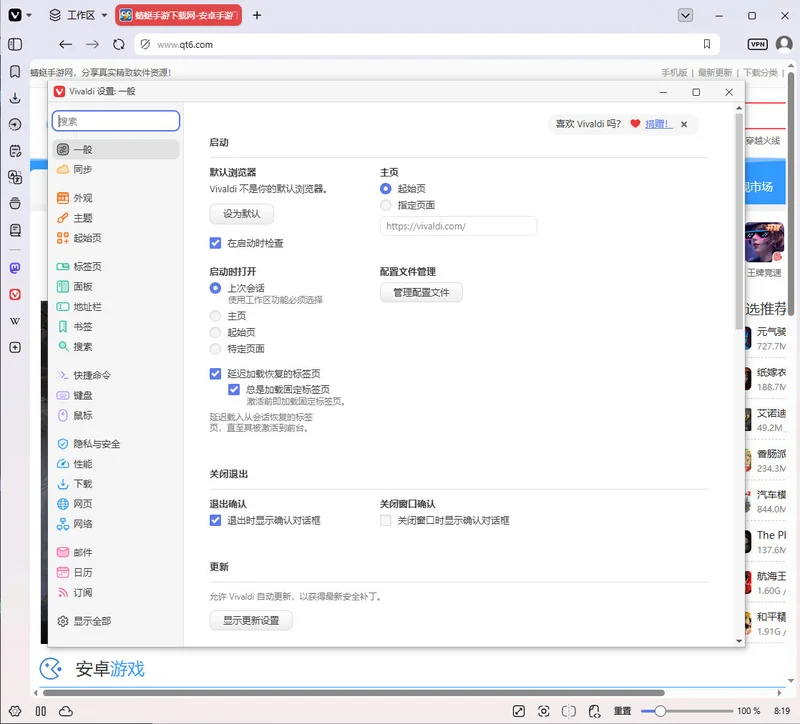Toggle 退出时显示确认对话框 checkbox
Screen dimensions: 800x724
[215, 520]
